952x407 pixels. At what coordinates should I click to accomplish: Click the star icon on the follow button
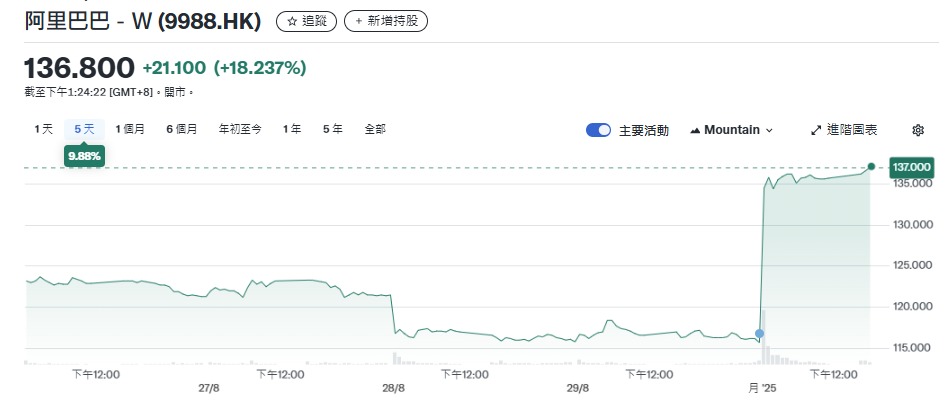point(292,21)
